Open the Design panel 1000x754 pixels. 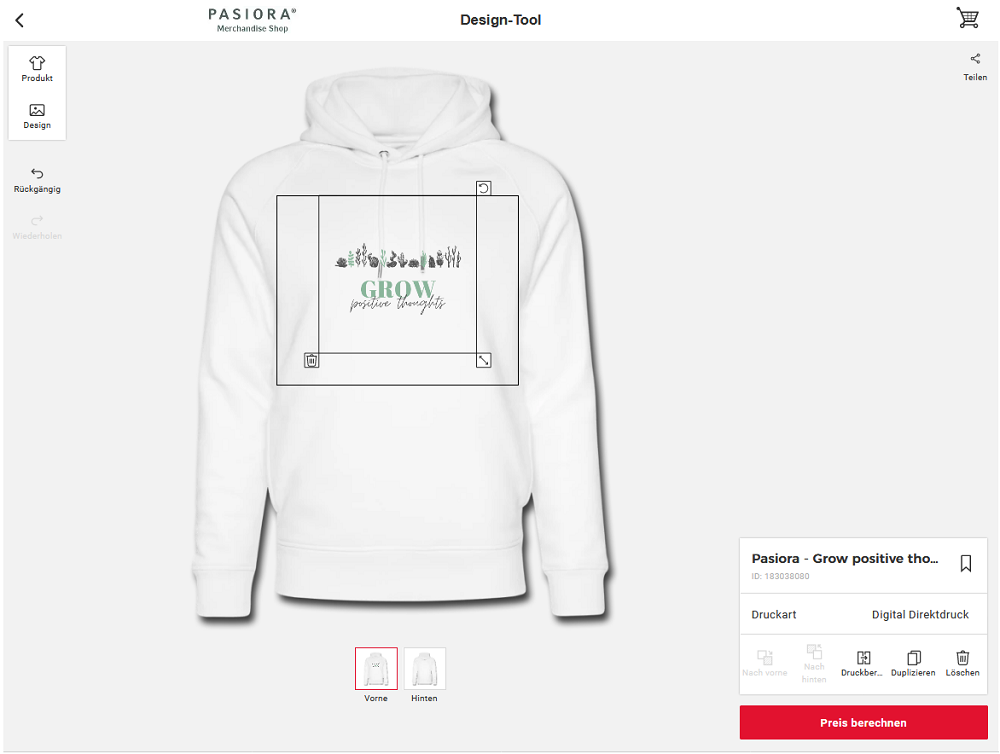(x=37, y=116)
